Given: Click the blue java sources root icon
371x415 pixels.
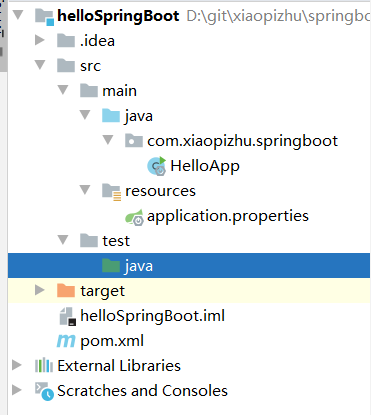Looking at the screenshot, I should pos(111,116).
